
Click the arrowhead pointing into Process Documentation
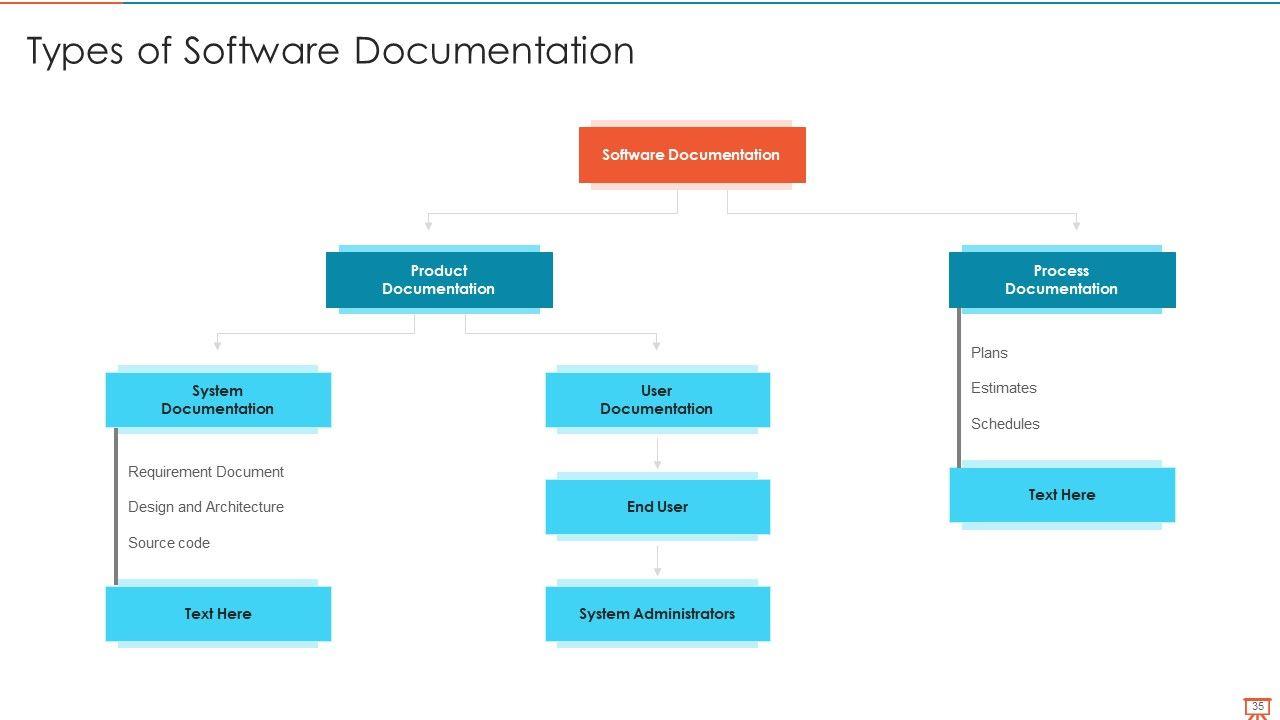(1076, 225)
